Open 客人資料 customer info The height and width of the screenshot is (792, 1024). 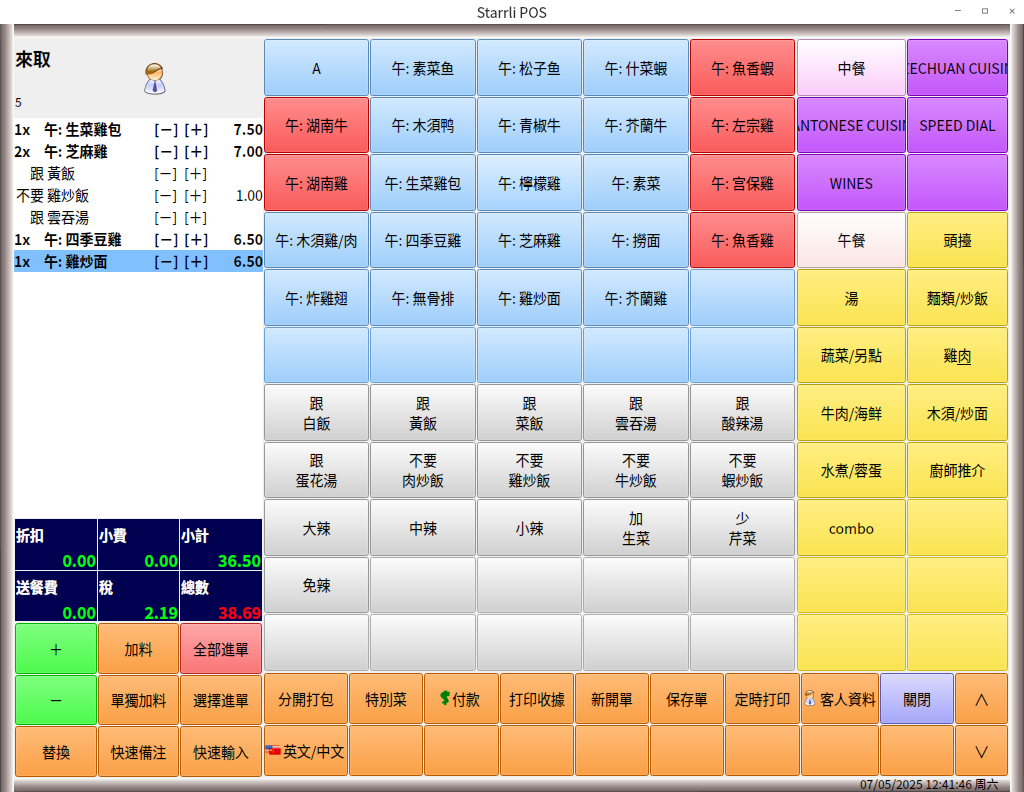[x=839, y=699]
